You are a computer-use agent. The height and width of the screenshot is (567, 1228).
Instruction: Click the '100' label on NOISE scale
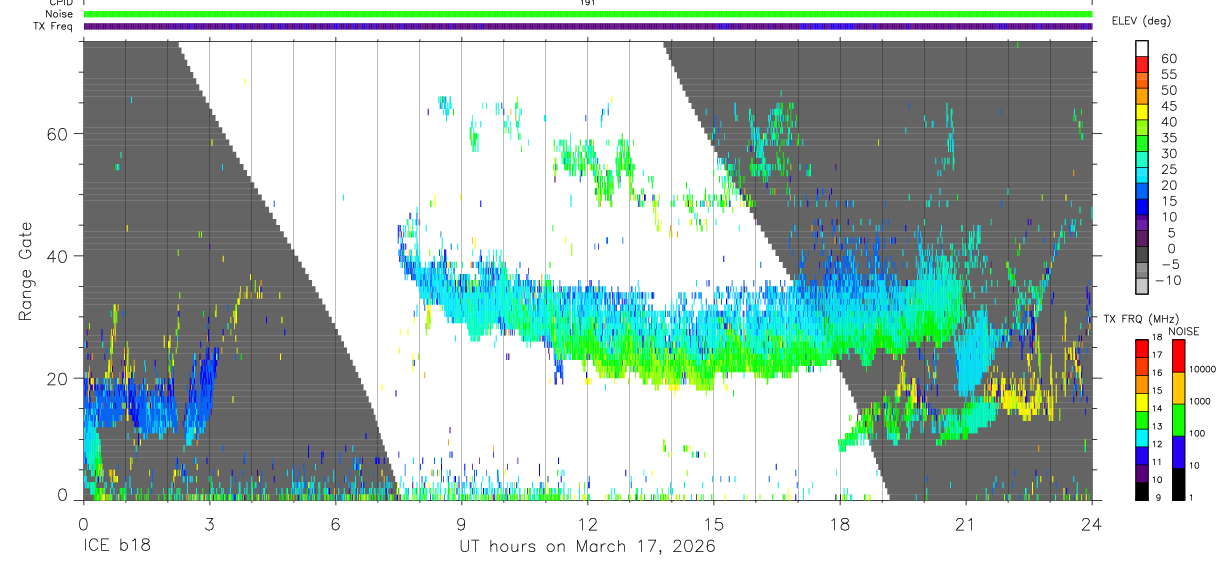point(1198,434)
